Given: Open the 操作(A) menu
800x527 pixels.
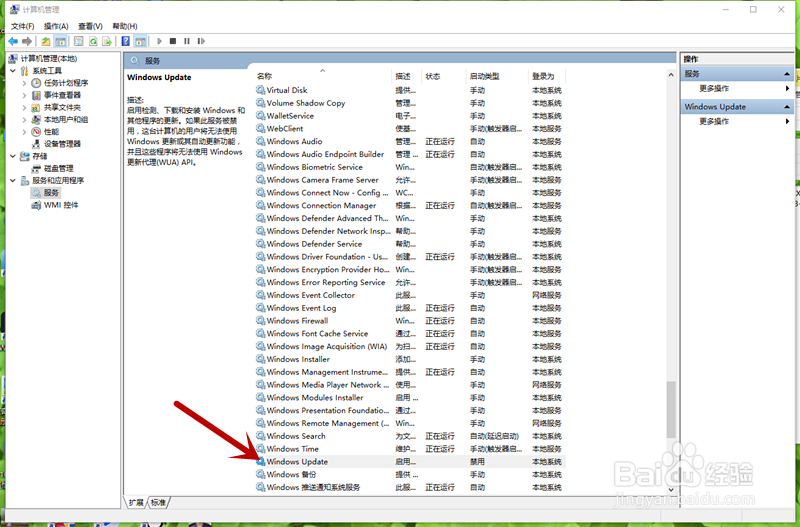Looking at the screenshot, I should [56, 26].
